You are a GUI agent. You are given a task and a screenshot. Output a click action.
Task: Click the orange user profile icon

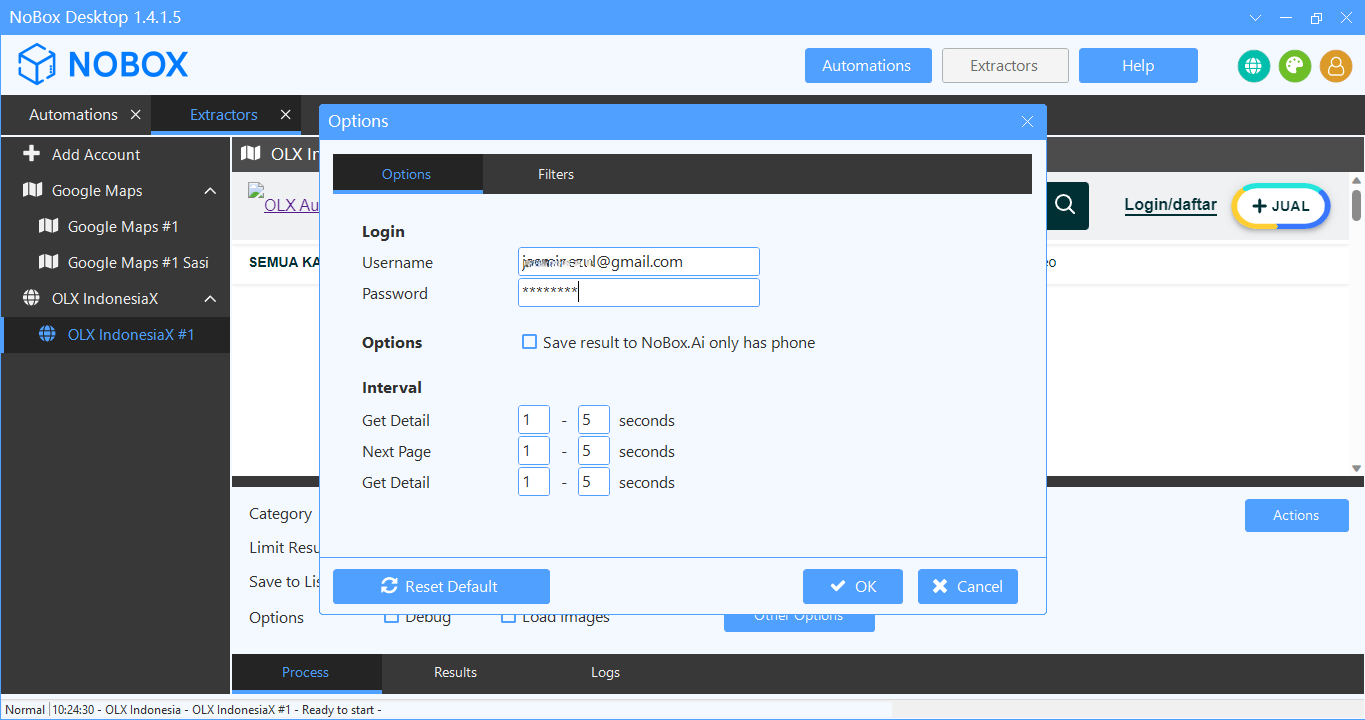pyautogui.click(x=1335, y=66)
